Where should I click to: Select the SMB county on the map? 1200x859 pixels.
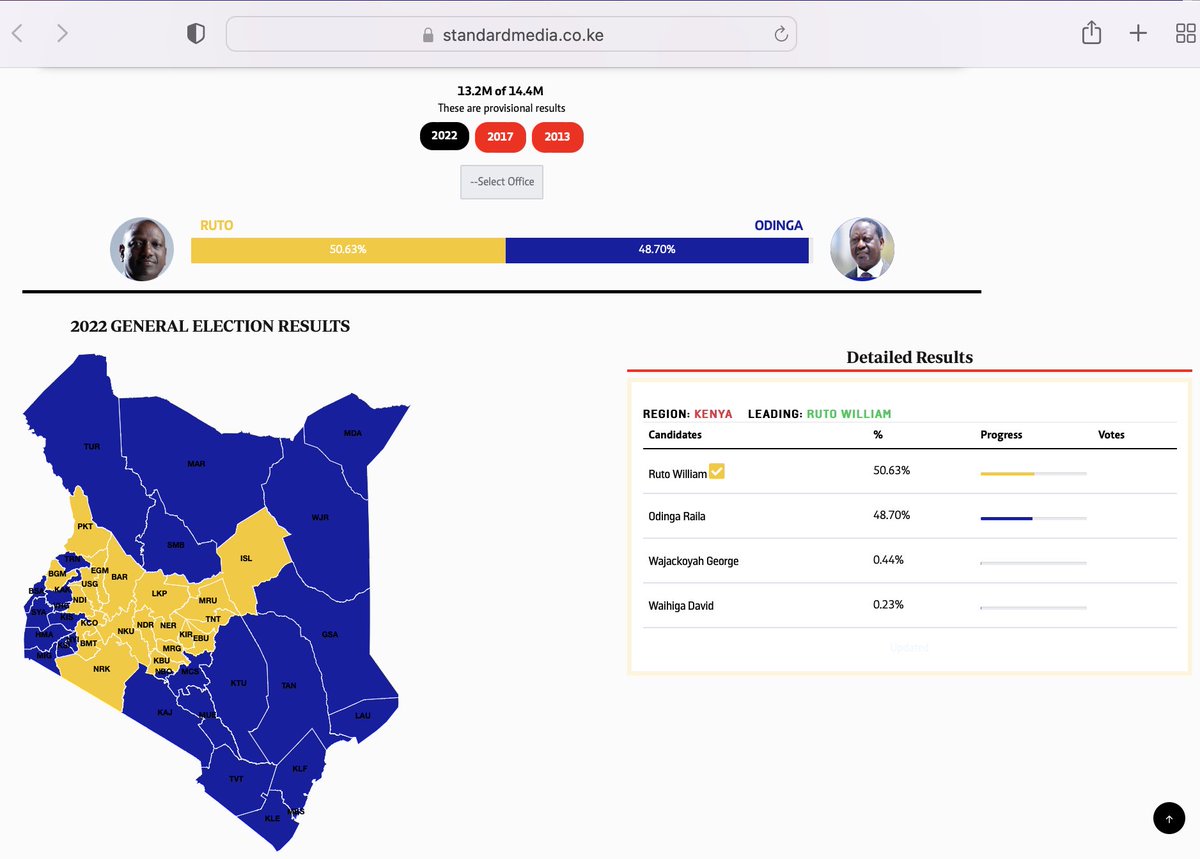[x=176, y=545]
